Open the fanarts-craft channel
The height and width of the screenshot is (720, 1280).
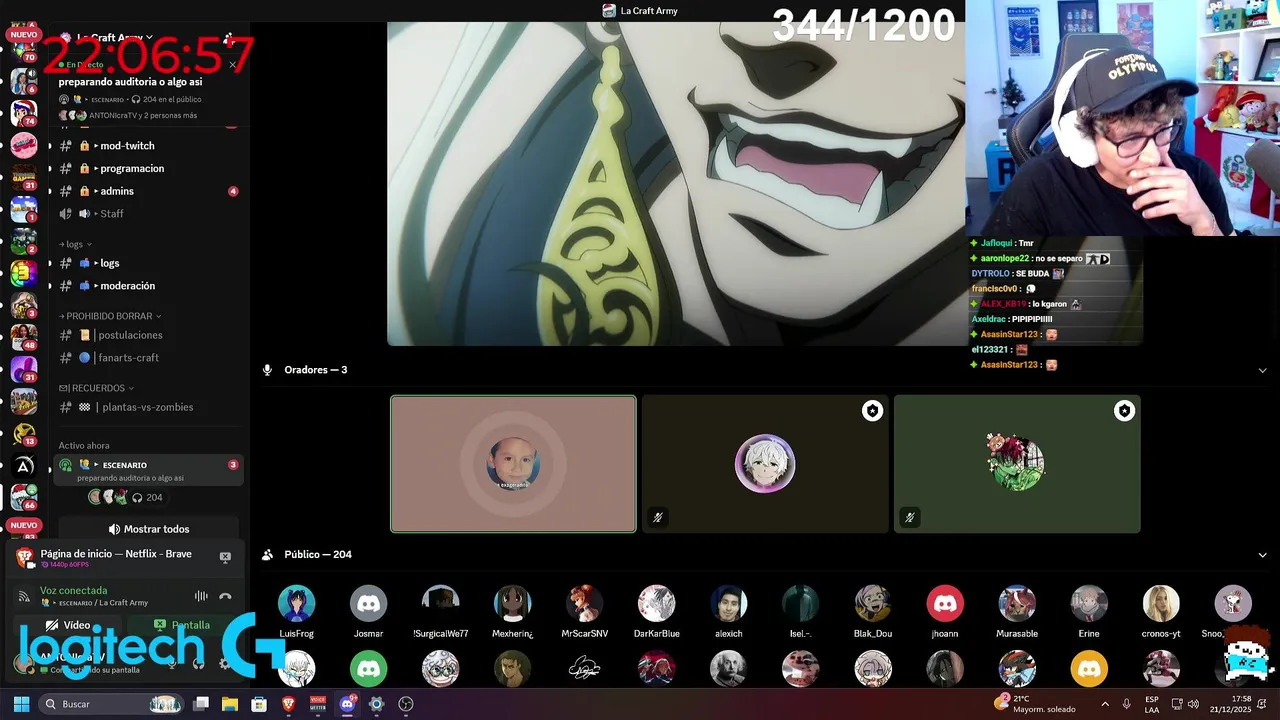(146, 358)
